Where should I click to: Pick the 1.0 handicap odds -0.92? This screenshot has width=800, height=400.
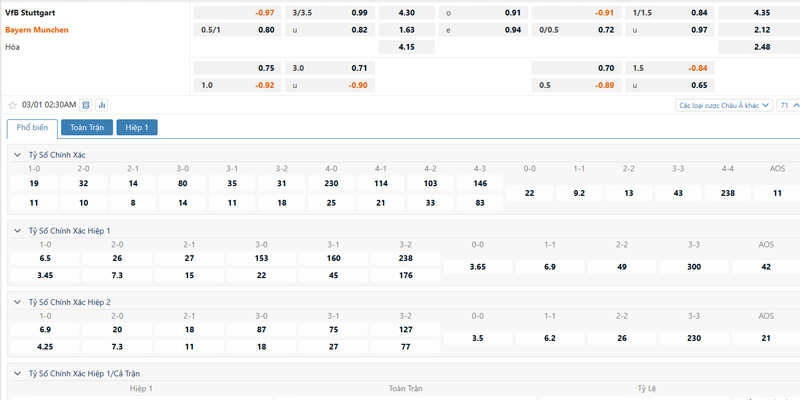(237, 85)
